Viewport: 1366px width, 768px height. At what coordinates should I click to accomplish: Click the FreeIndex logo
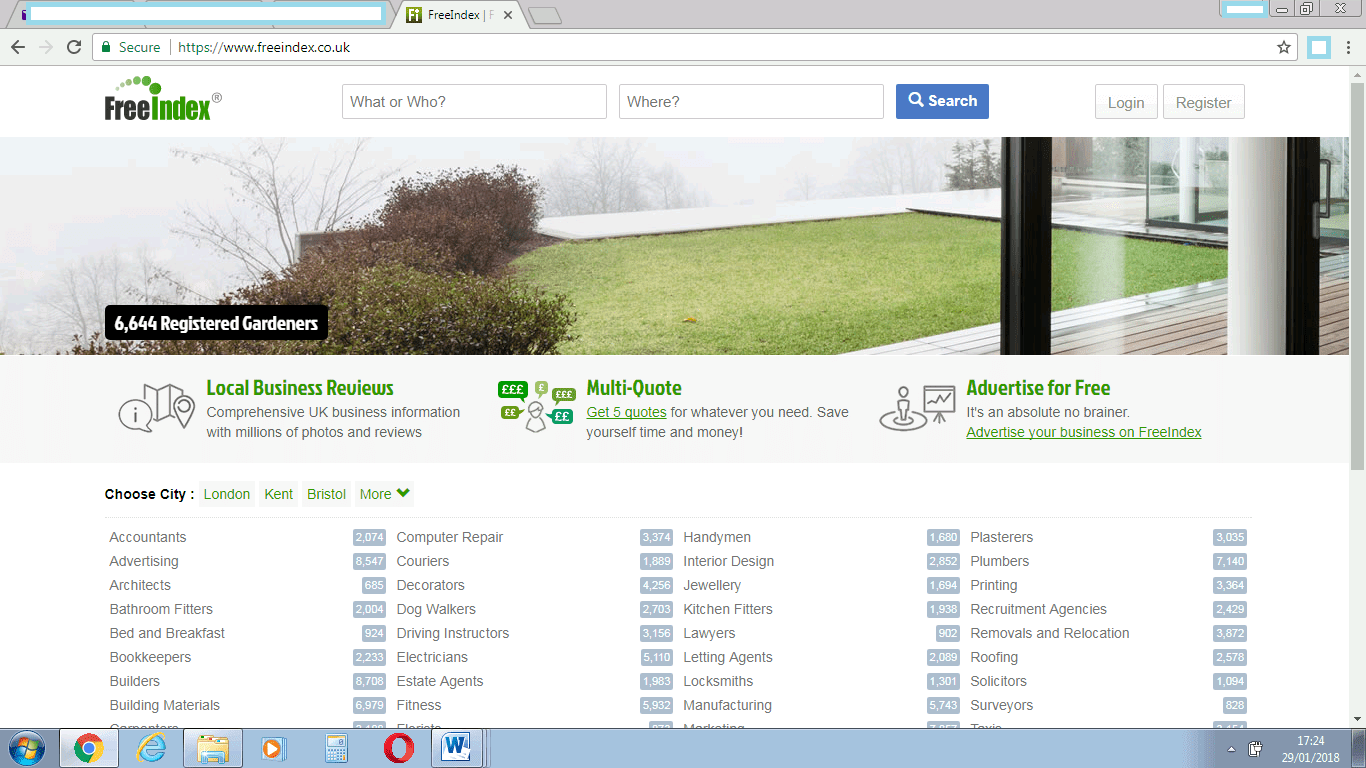point(162,99)
